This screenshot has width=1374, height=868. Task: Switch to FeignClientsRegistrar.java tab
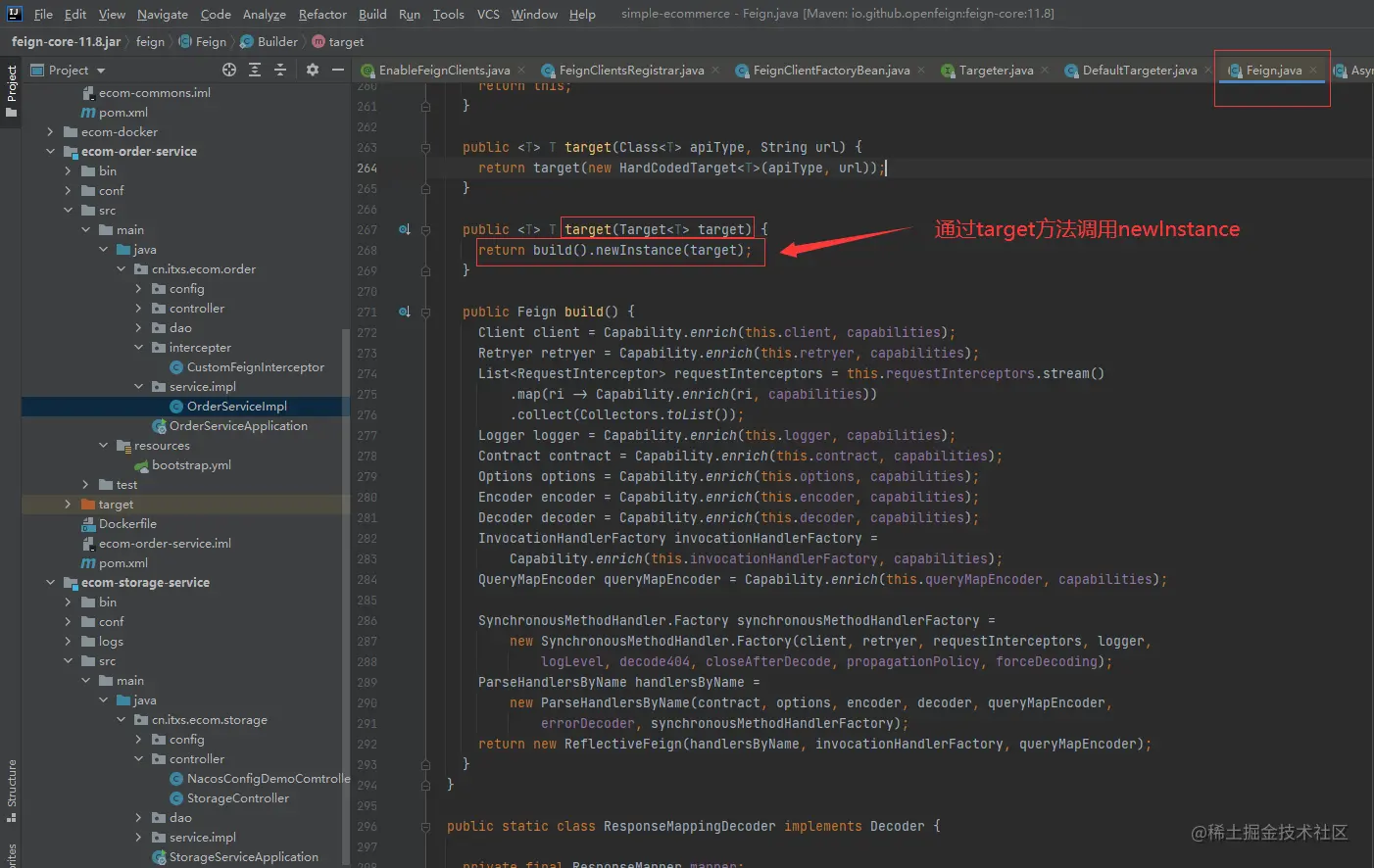631,71
